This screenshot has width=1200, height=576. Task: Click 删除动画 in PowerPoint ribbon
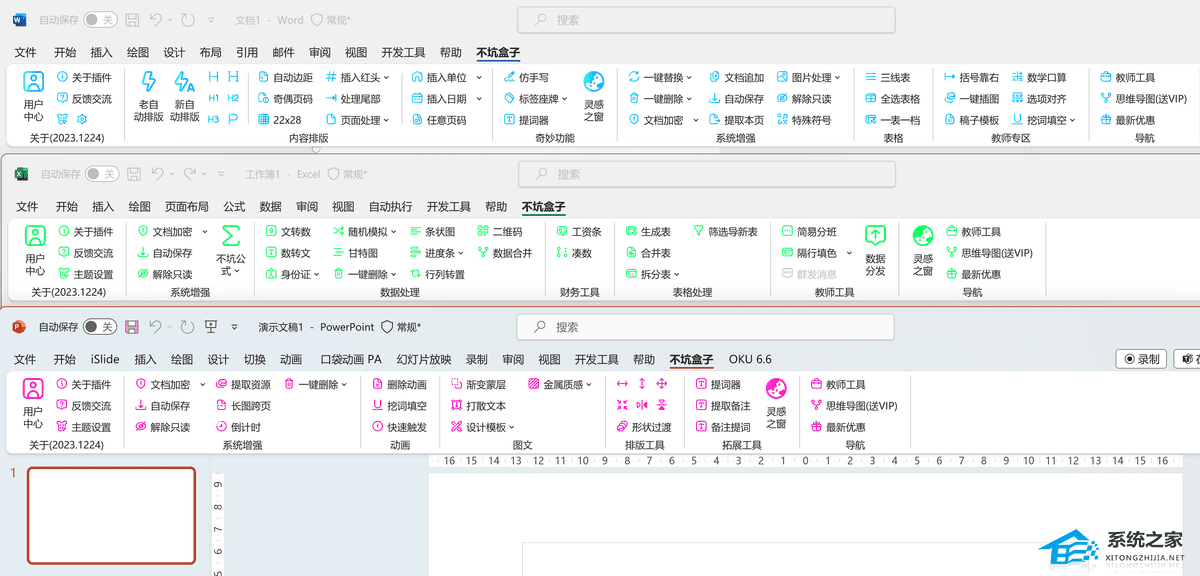[399, 384]
